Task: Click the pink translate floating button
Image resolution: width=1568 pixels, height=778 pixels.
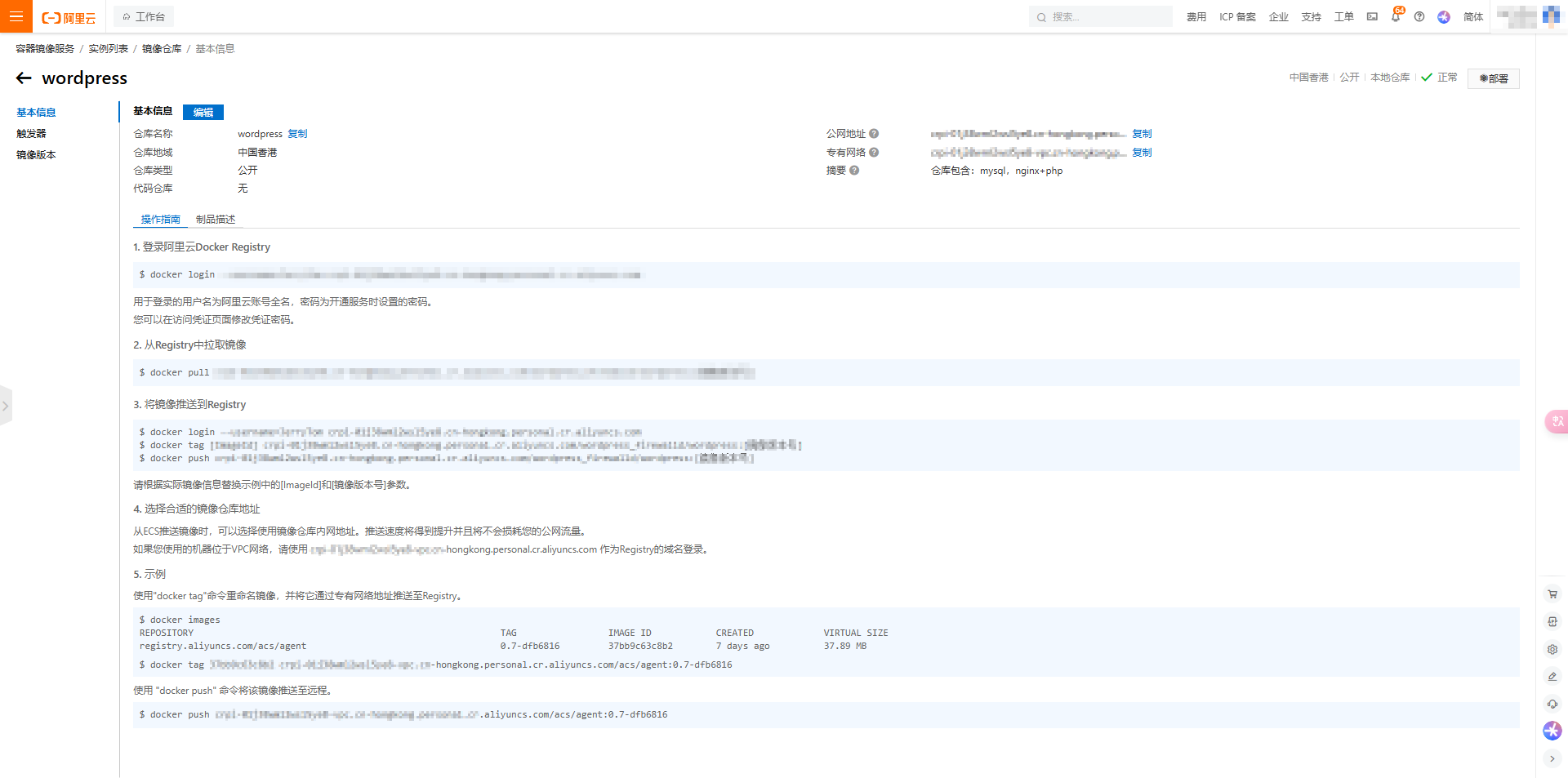Action: click(1557, 421)
